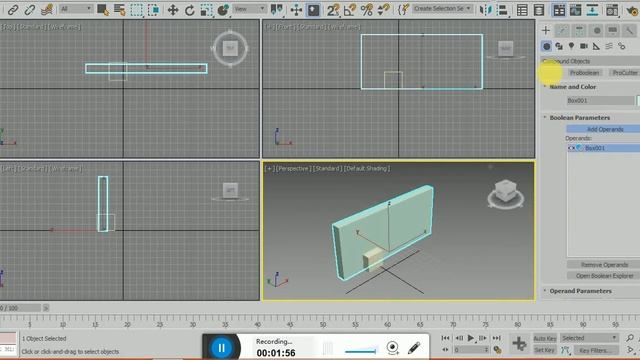Click the Select and Manipulate icon

tap(296, 10)
